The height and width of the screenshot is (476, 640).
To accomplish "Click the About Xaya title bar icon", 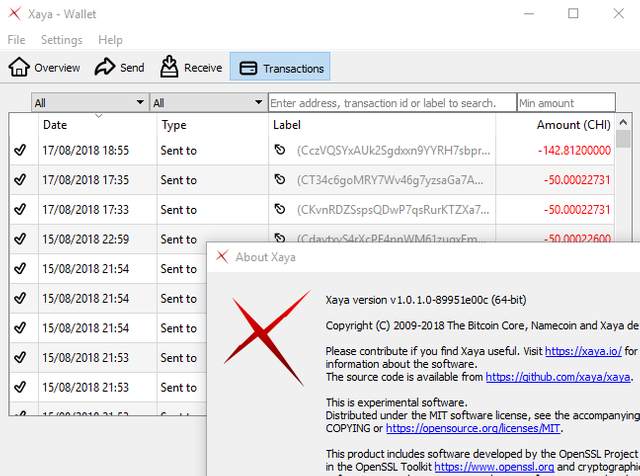I will [x=222, y=257].
